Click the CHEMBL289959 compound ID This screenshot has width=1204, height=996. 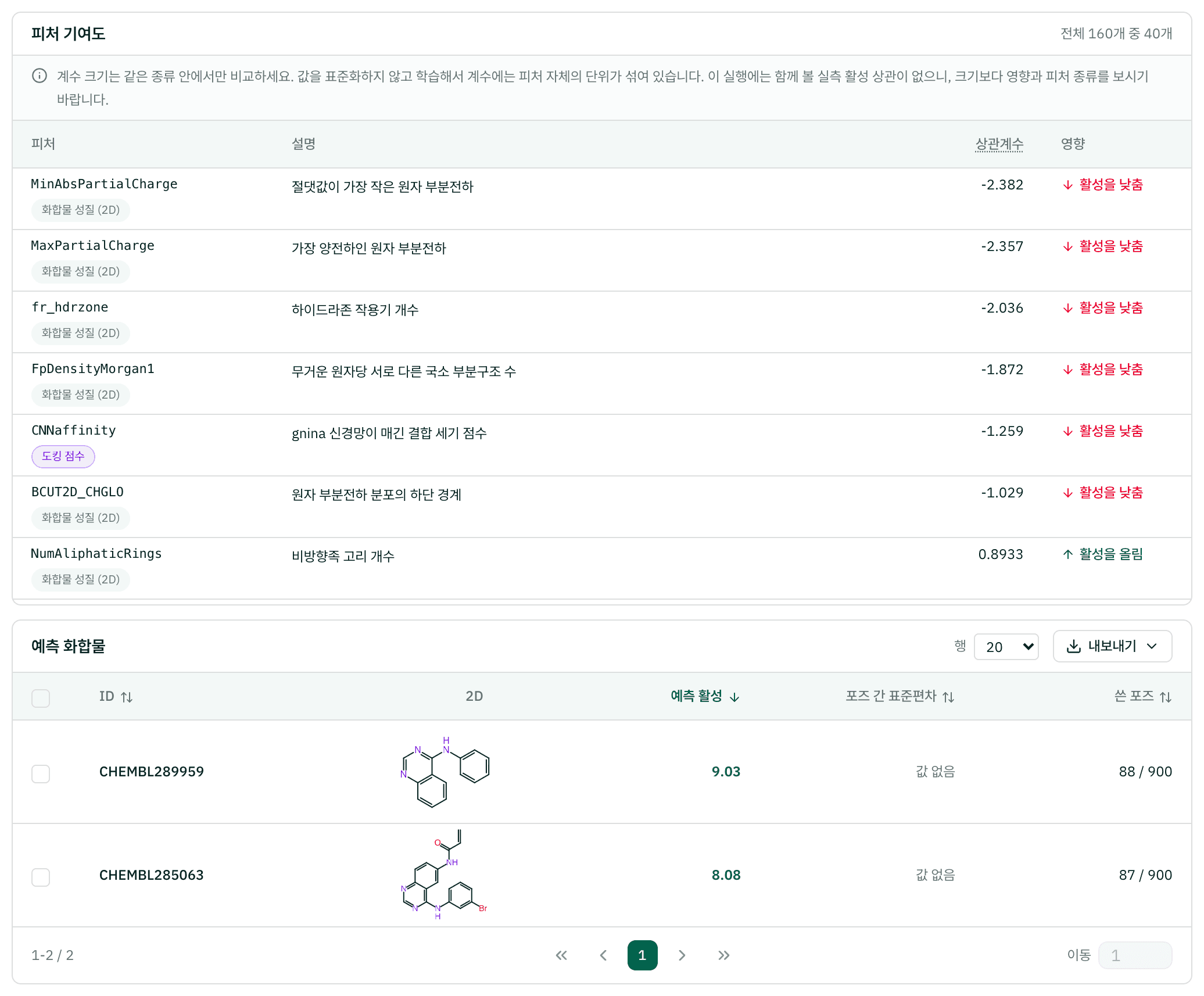click(x=151, y=772)
